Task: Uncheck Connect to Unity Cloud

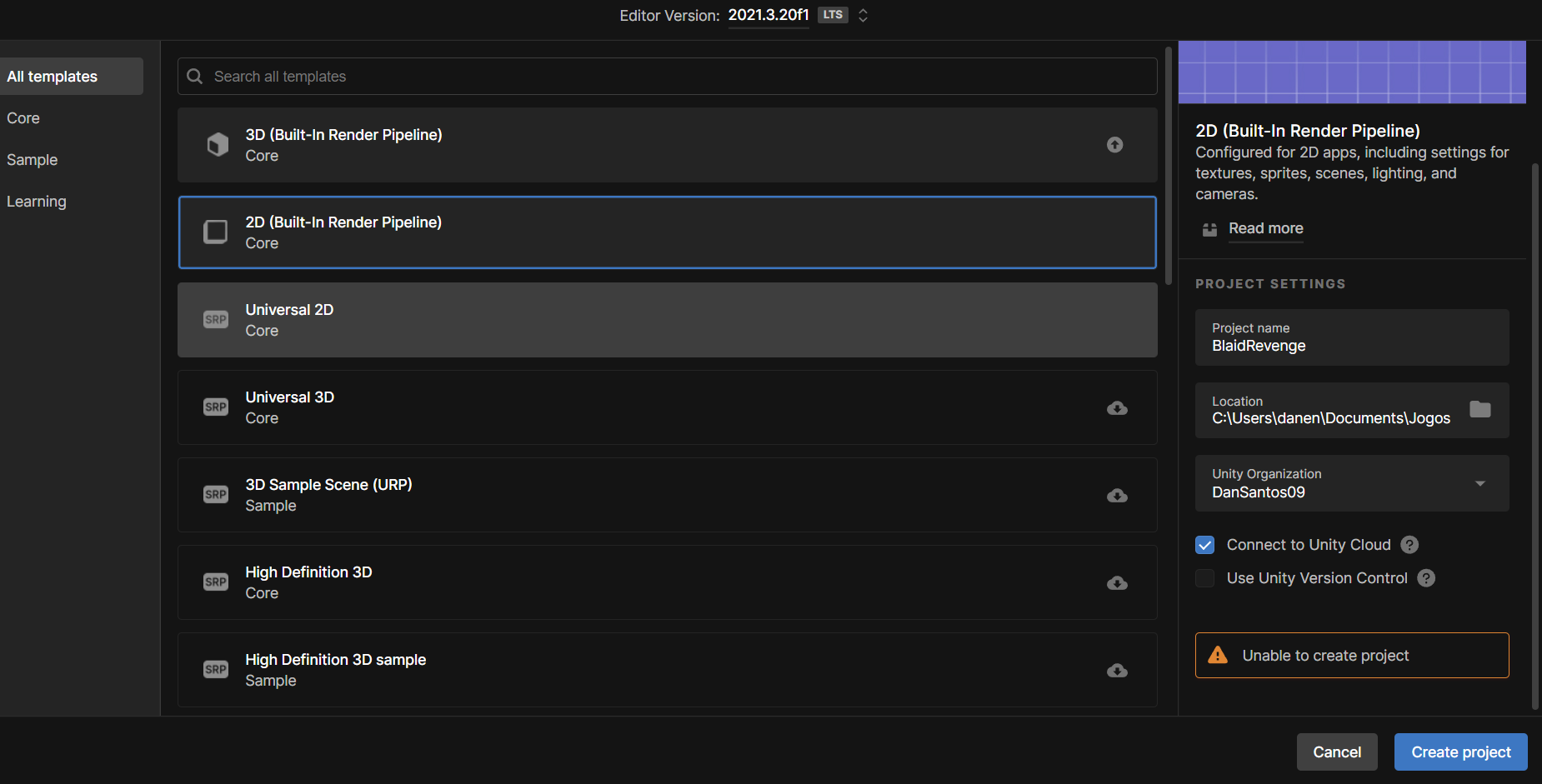Action: click(1204, 545)
